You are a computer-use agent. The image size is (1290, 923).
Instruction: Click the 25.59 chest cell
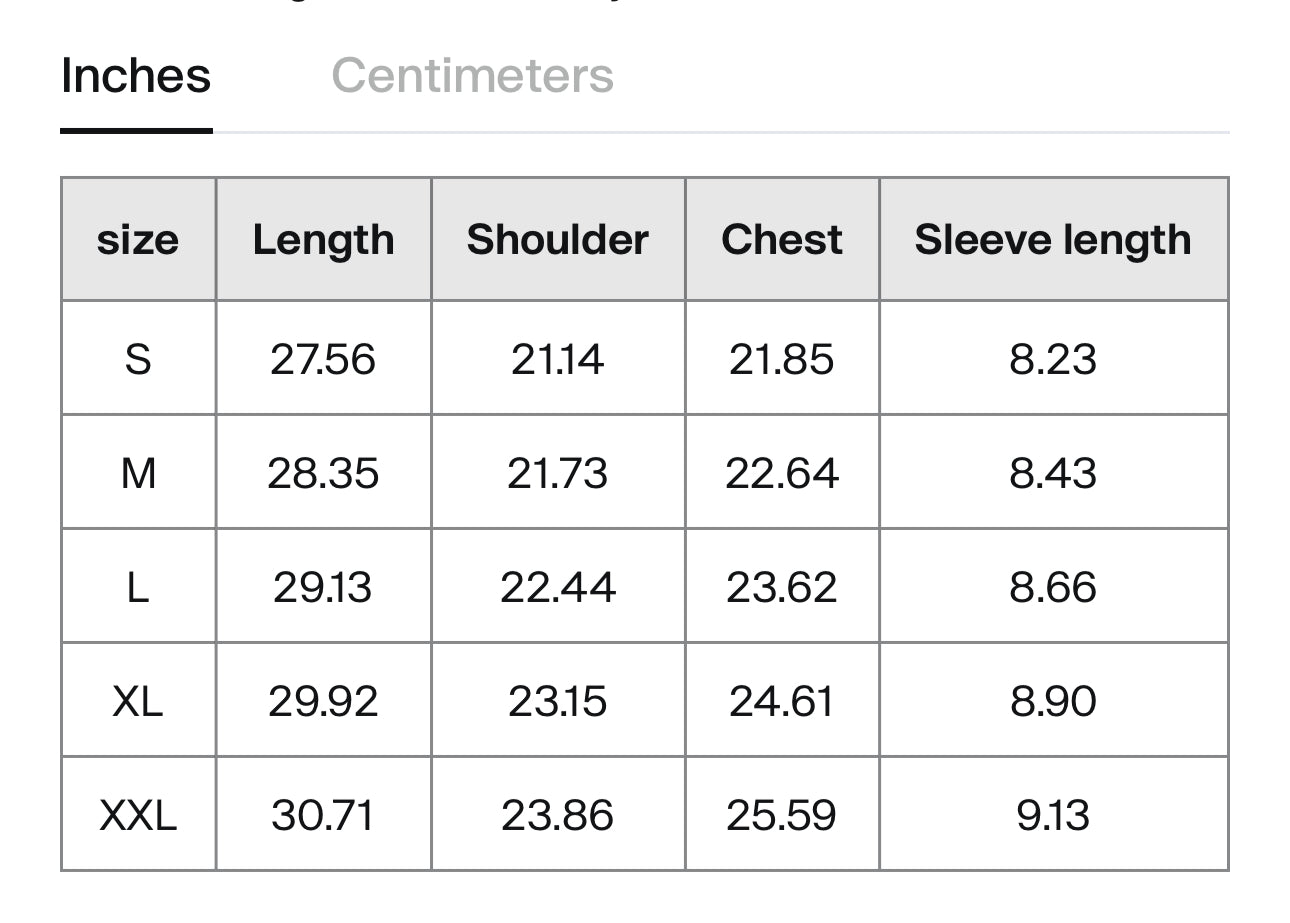tap(781, 815)
